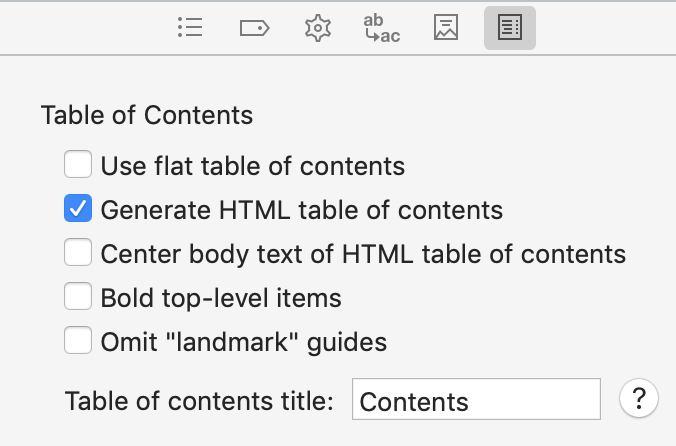Click the question mark help button
The image size is (676, 446).
(639, 398)
